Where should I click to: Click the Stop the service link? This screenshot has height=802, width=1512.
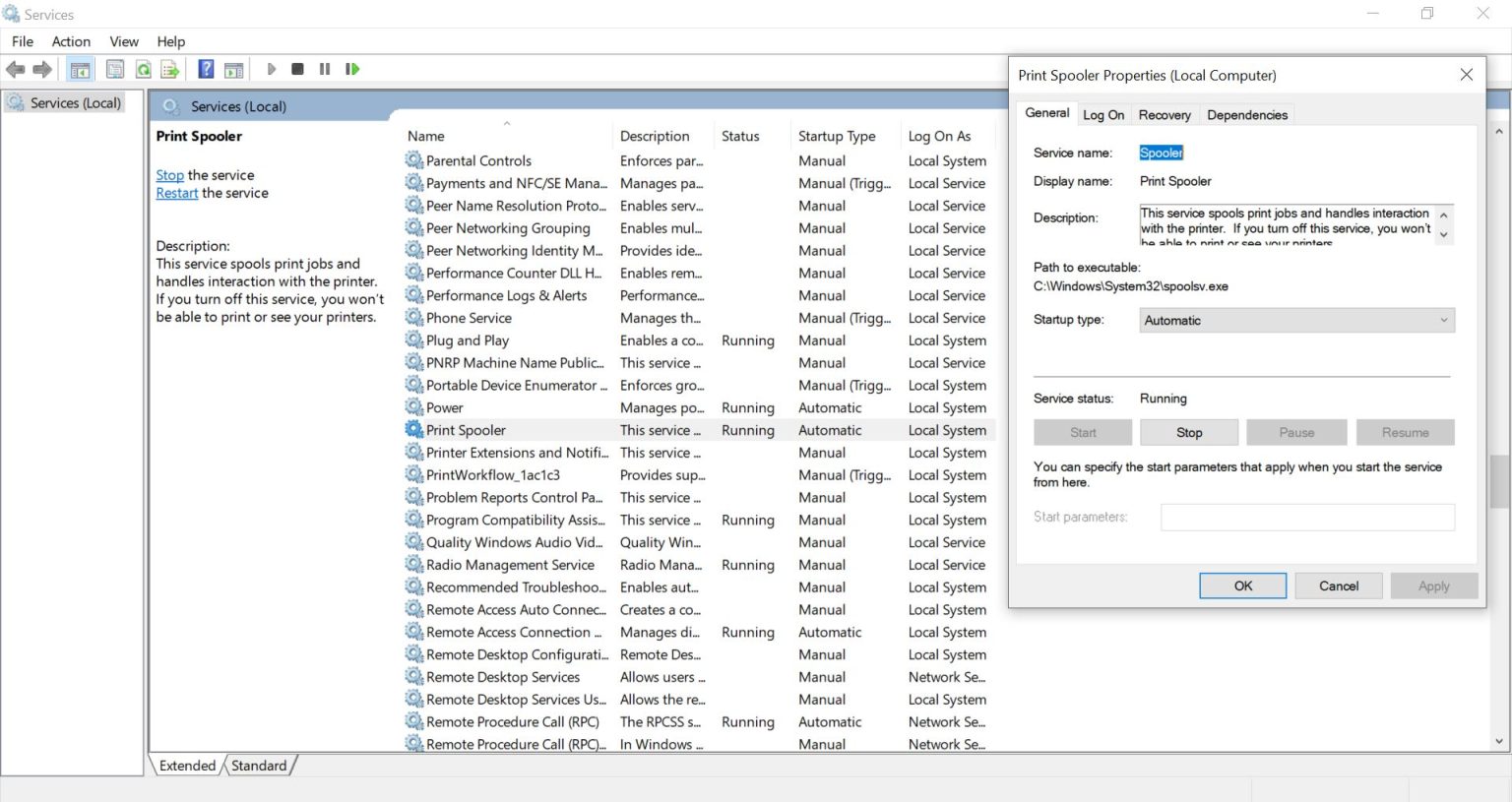[169, 175]
